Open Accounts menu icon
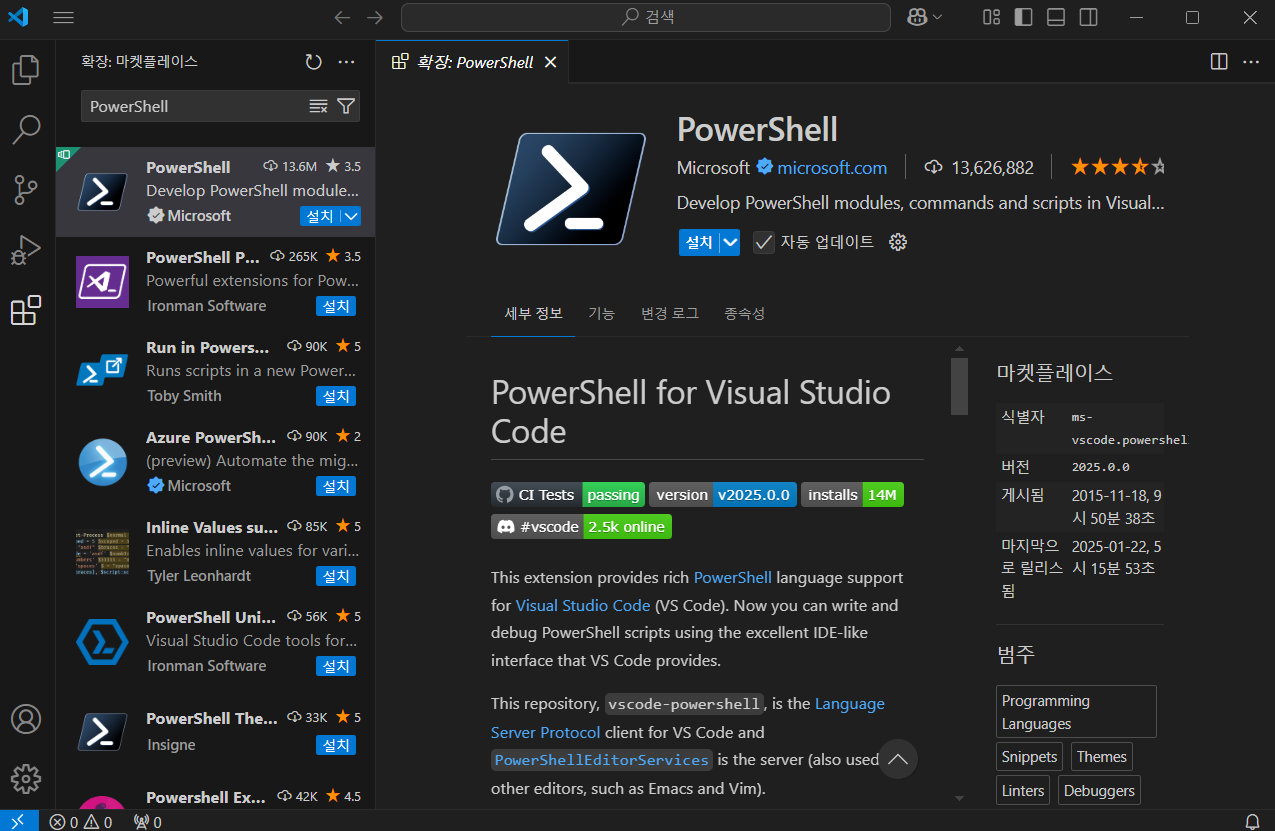The image size is (1275, 831). coord(26,719)
